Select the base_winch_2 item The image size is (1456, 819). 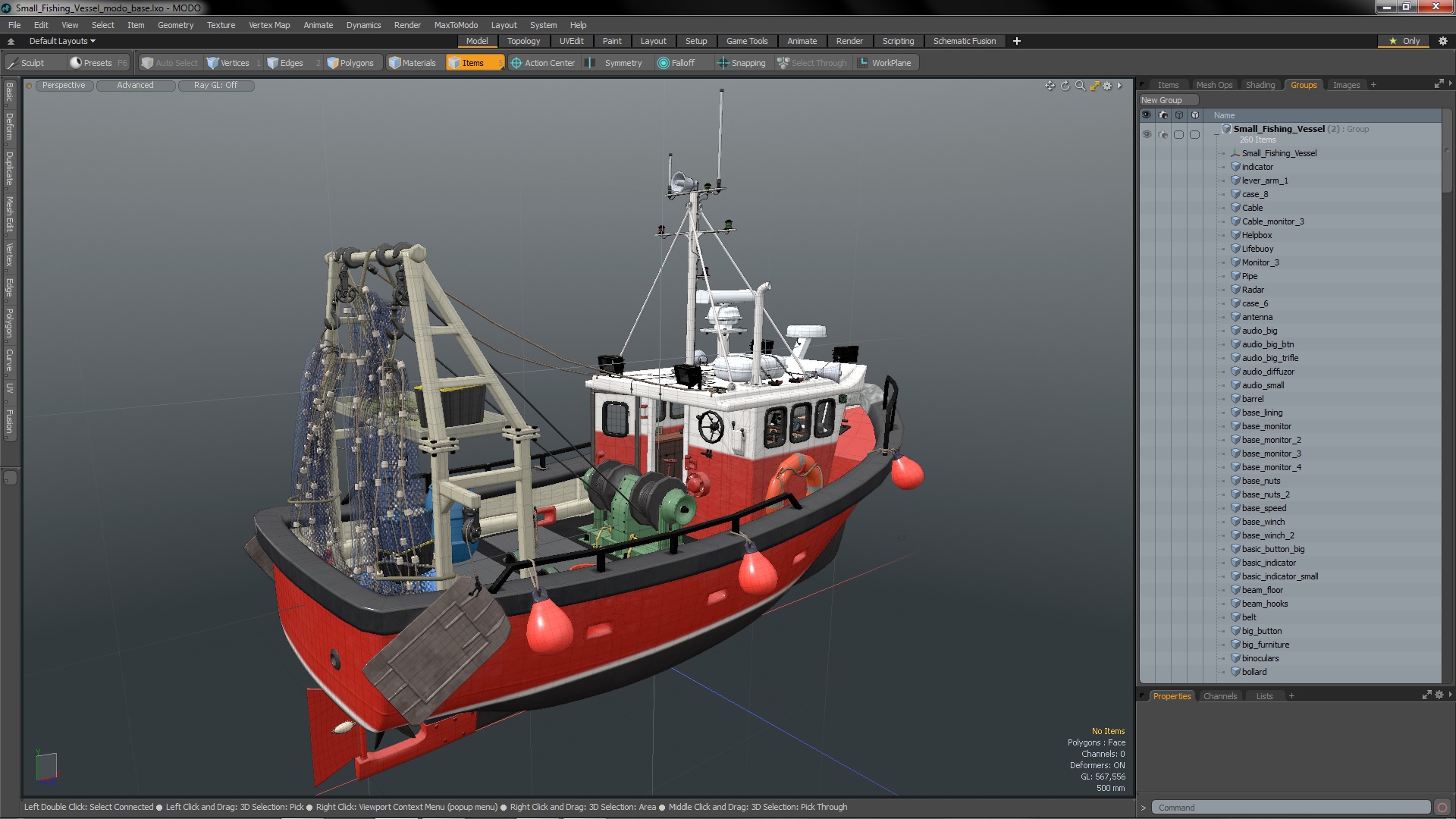(1268, 535)
